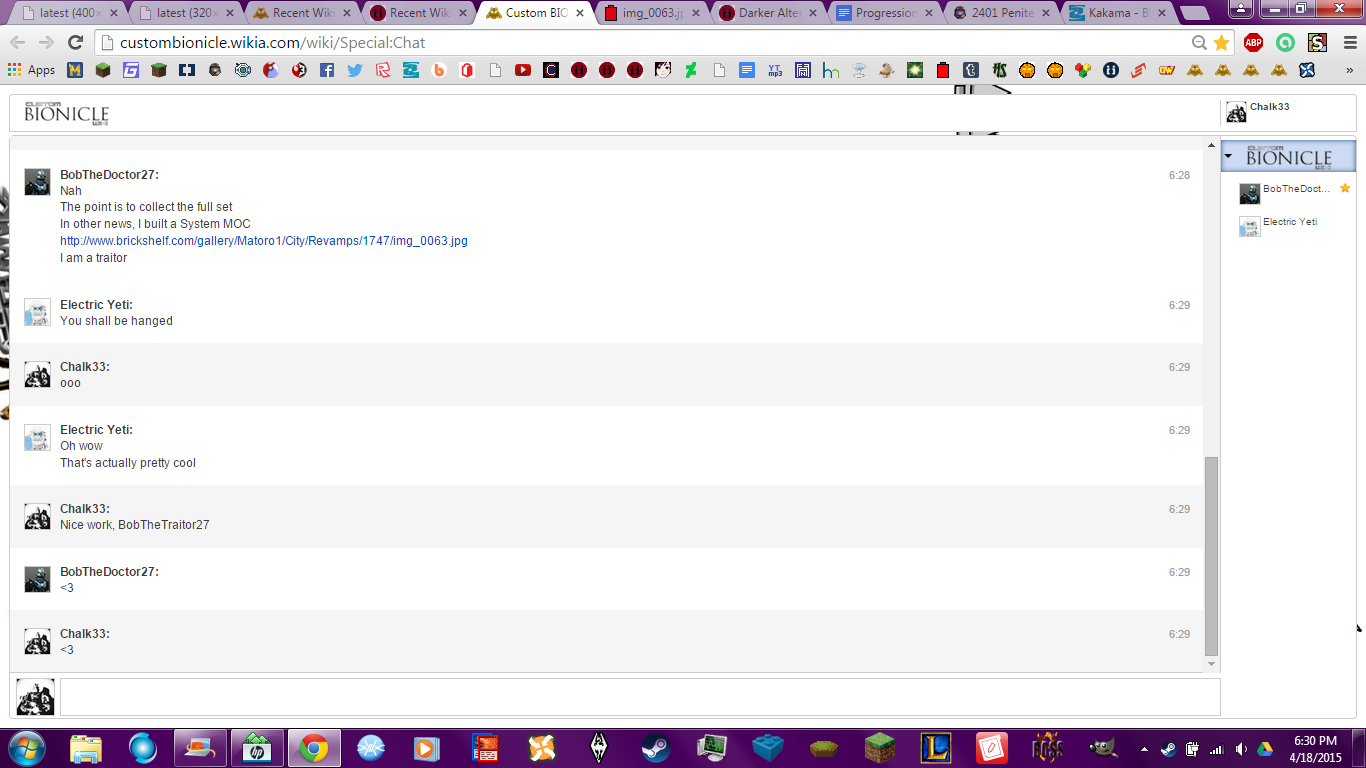Open the Chrome menu hamburger icon
Screen dimensions: 1366x768
pyautogui.click(x=1349, y=42)
